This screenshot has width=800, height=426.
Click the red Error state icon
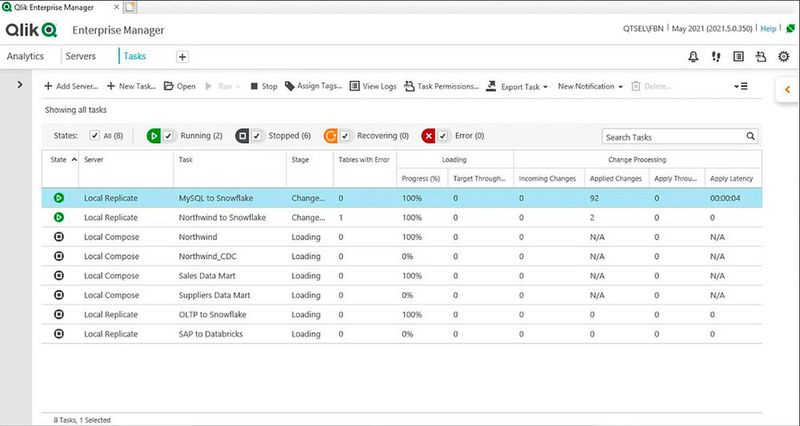(x=429, y=136)
